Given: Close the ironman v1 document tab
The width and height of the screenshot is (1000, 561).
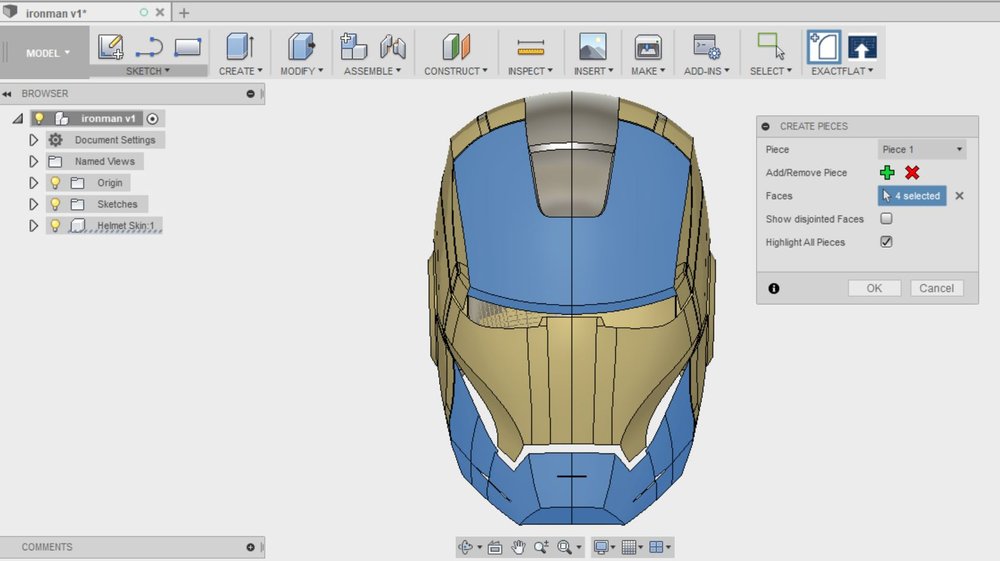Looking at the screenshot, I should point(160,12).
